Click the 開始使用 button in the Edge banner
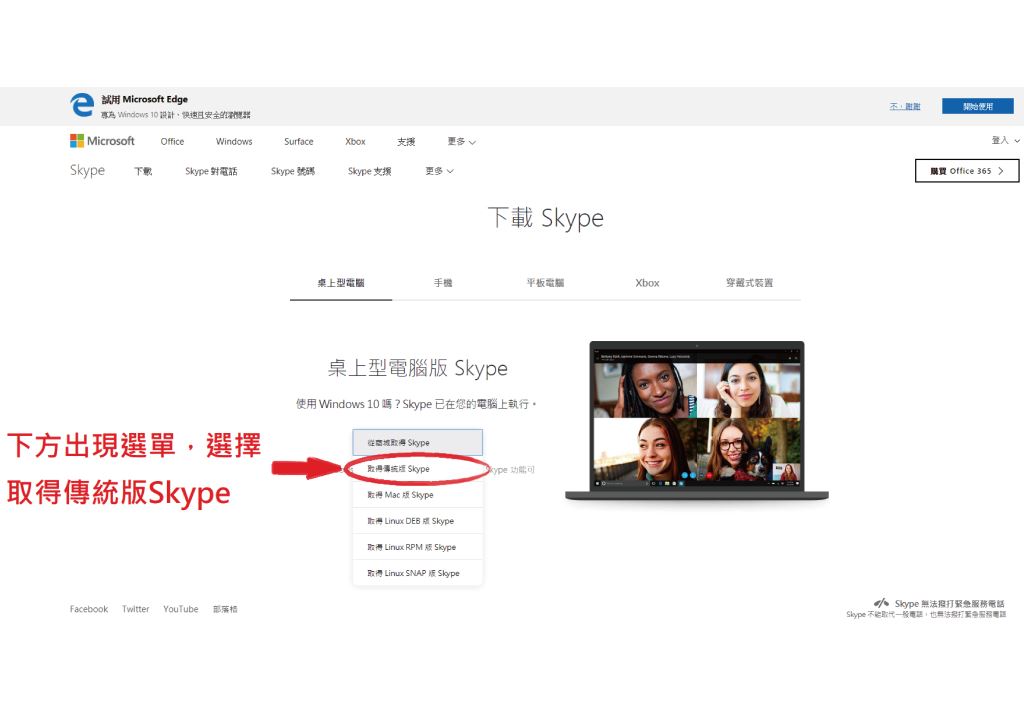The image size is (1024, 716). pyautogui.click(x=978, y=106)
